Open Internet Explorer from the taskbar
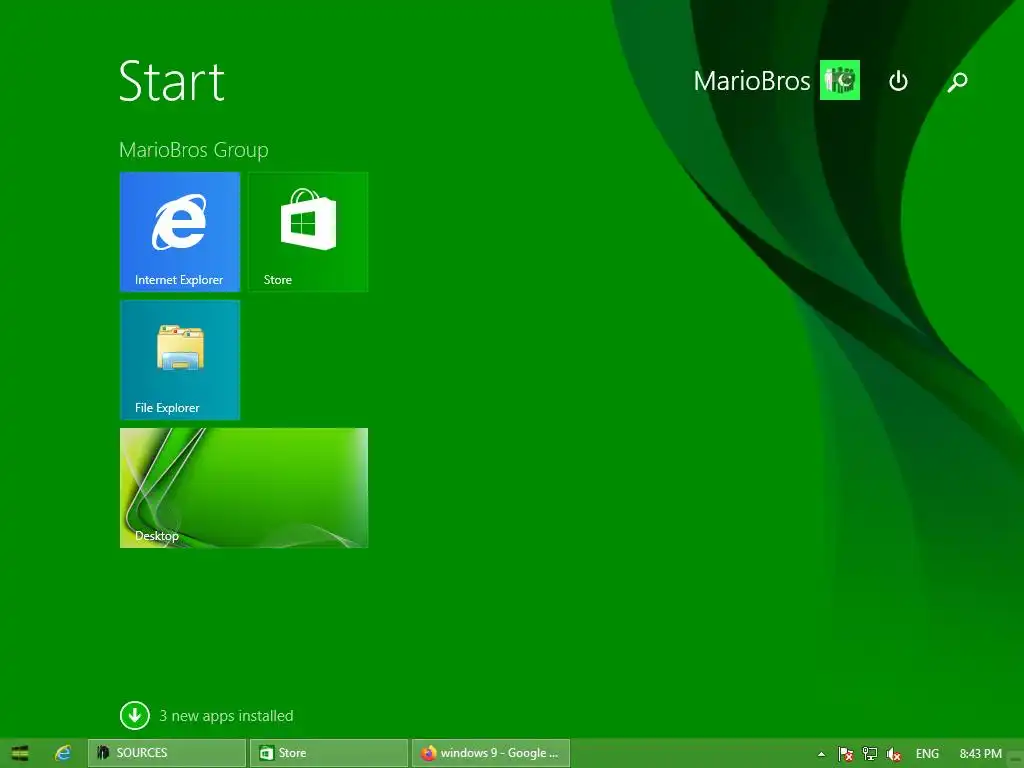The height and width of the screenshot is (768, 1024). click(x=63, y=753)
